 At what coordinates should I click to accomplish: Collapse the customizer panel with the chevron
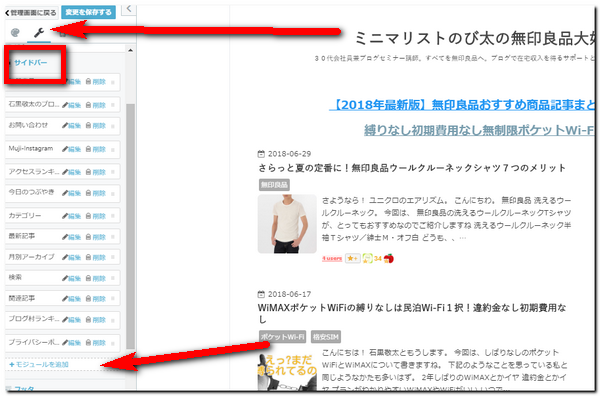[129, 9]
